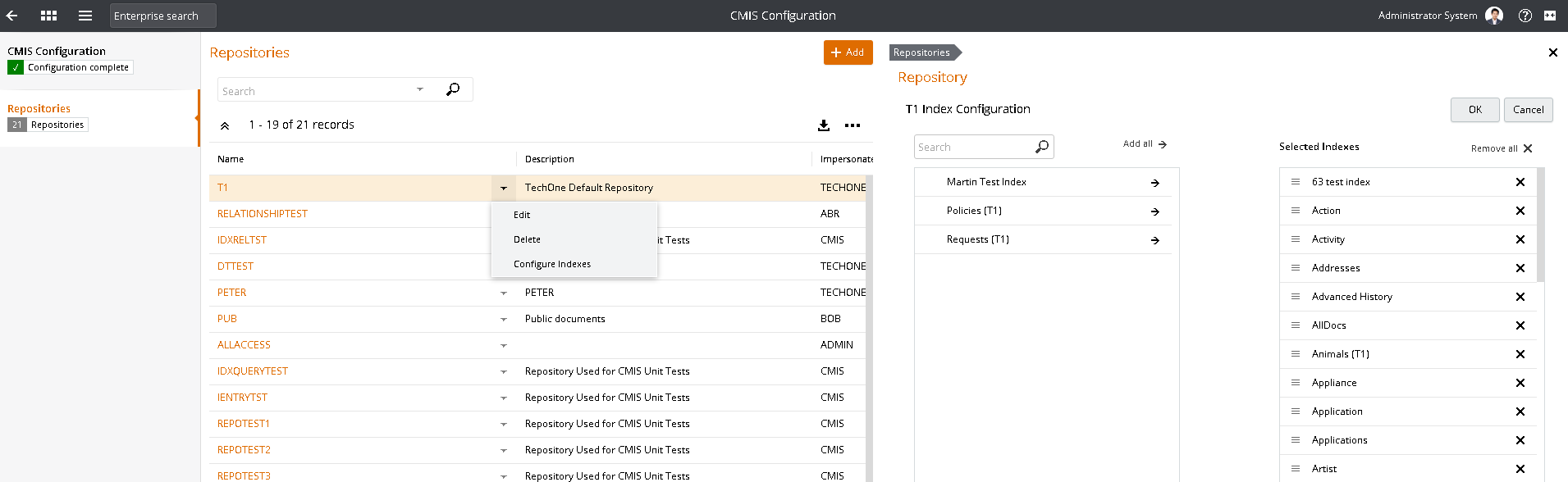Open the DTTEST repository link
1568x482 pixels.
click(235, 266)
